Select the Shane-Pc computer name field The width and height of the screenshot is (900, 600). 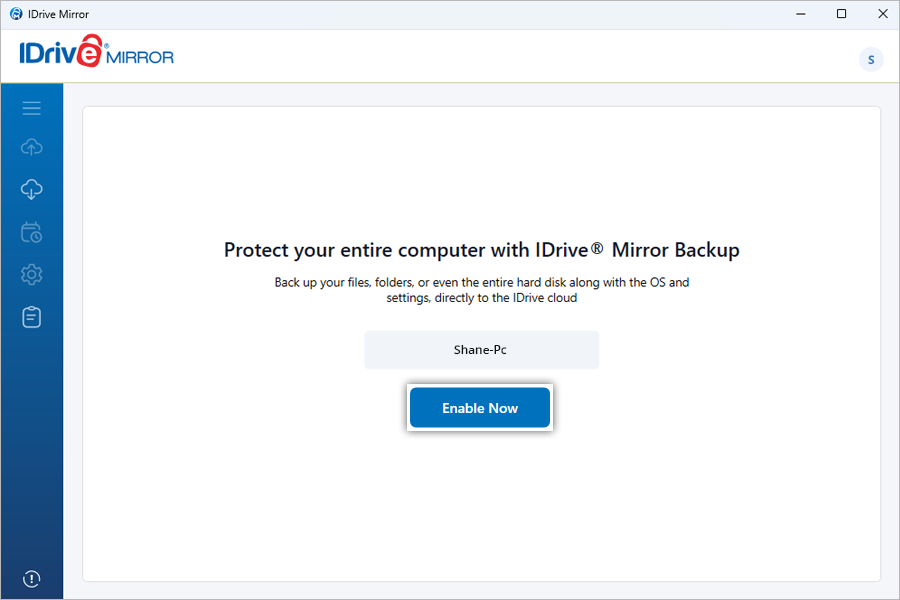[481, 351]
